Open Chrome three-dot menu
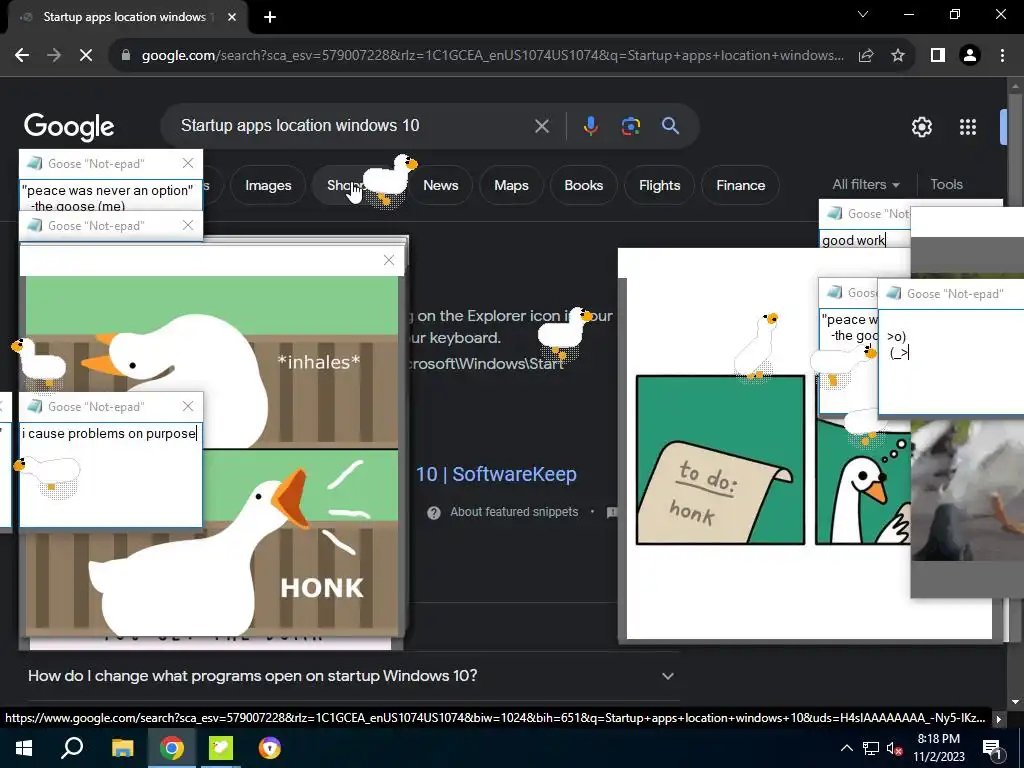The height and width of the screenshot is (768, 1024). click(1002, 56)
